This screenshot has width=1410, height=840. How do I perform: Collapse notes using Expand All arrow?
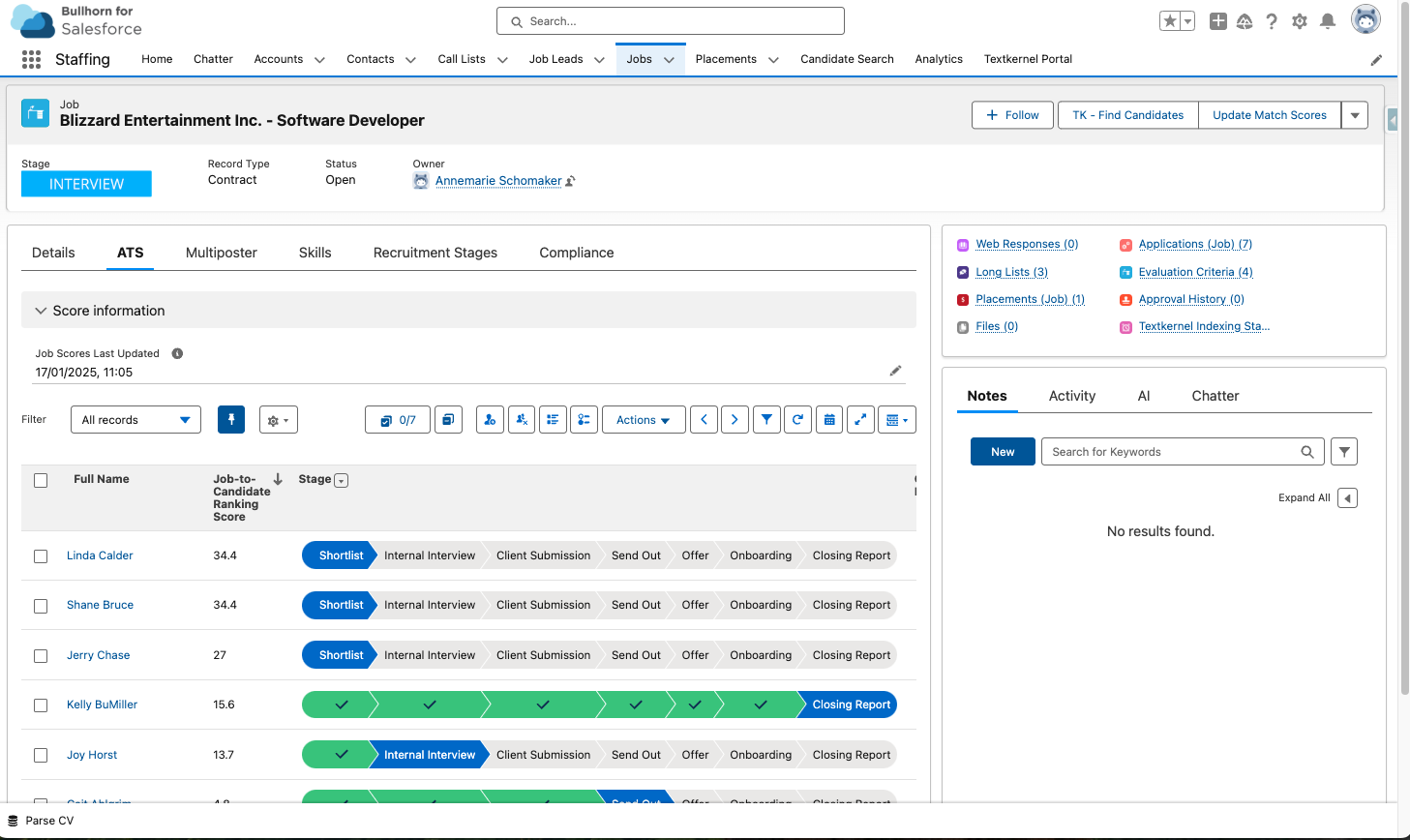1348,498
